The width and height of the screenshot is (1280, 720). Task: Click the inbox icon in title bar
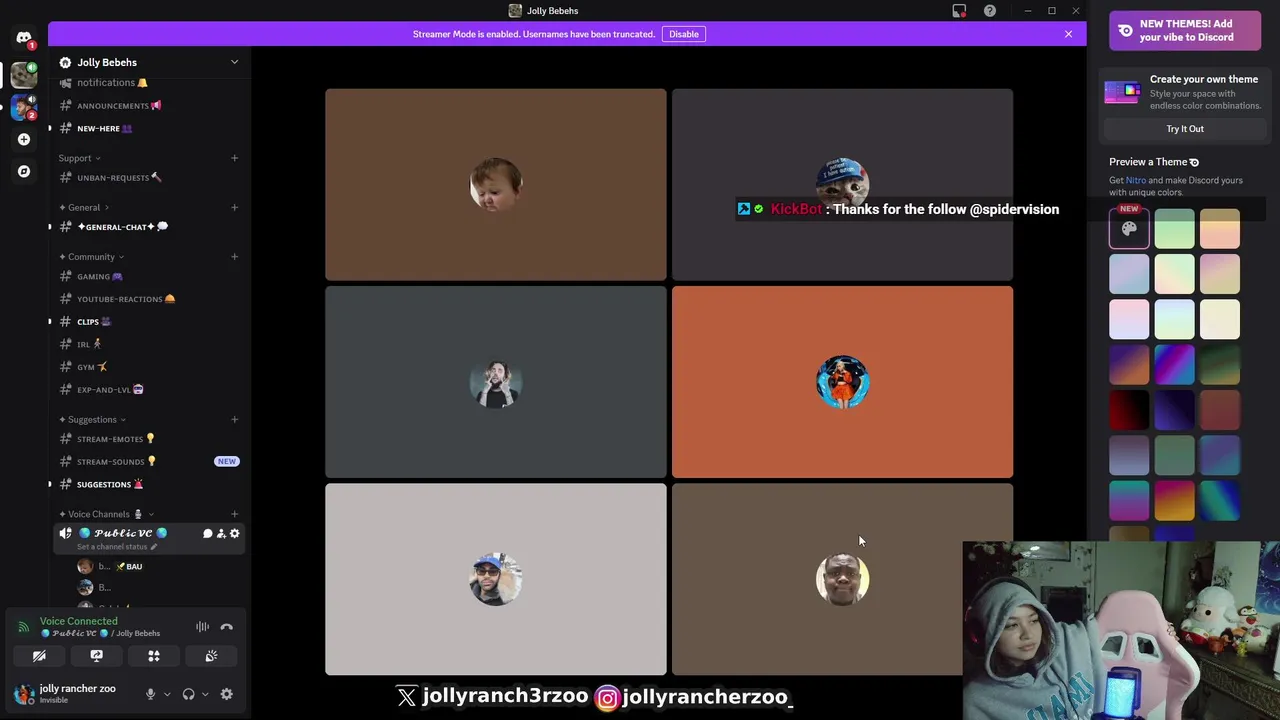coord(959,11)
